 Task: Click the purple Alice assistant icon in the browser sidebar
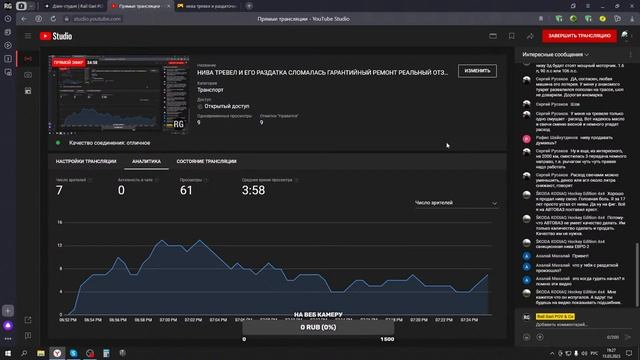[x=8, y=326]
